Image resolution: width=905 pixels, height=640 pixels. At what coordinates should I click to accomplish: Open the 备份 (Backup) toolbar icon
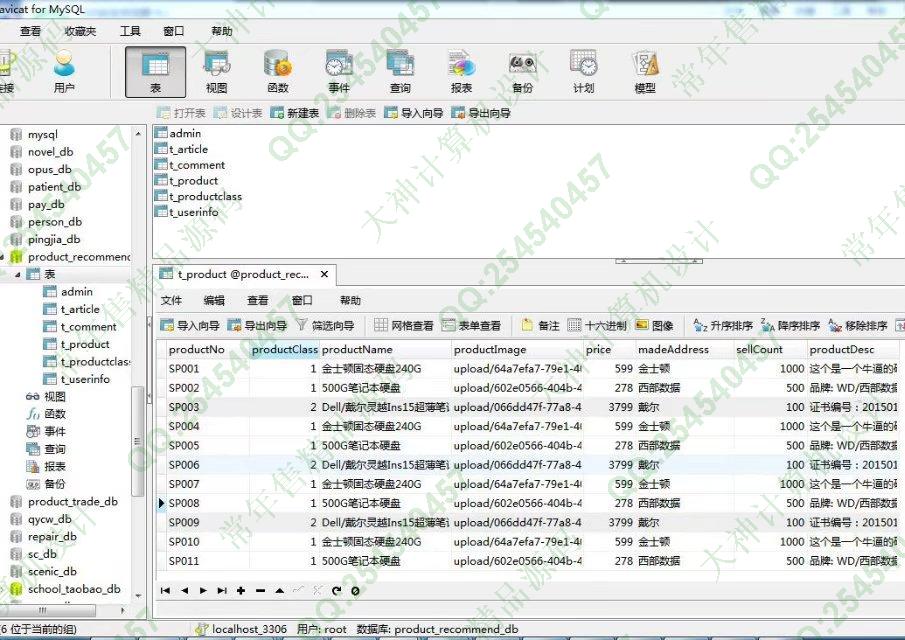(522, 72)
